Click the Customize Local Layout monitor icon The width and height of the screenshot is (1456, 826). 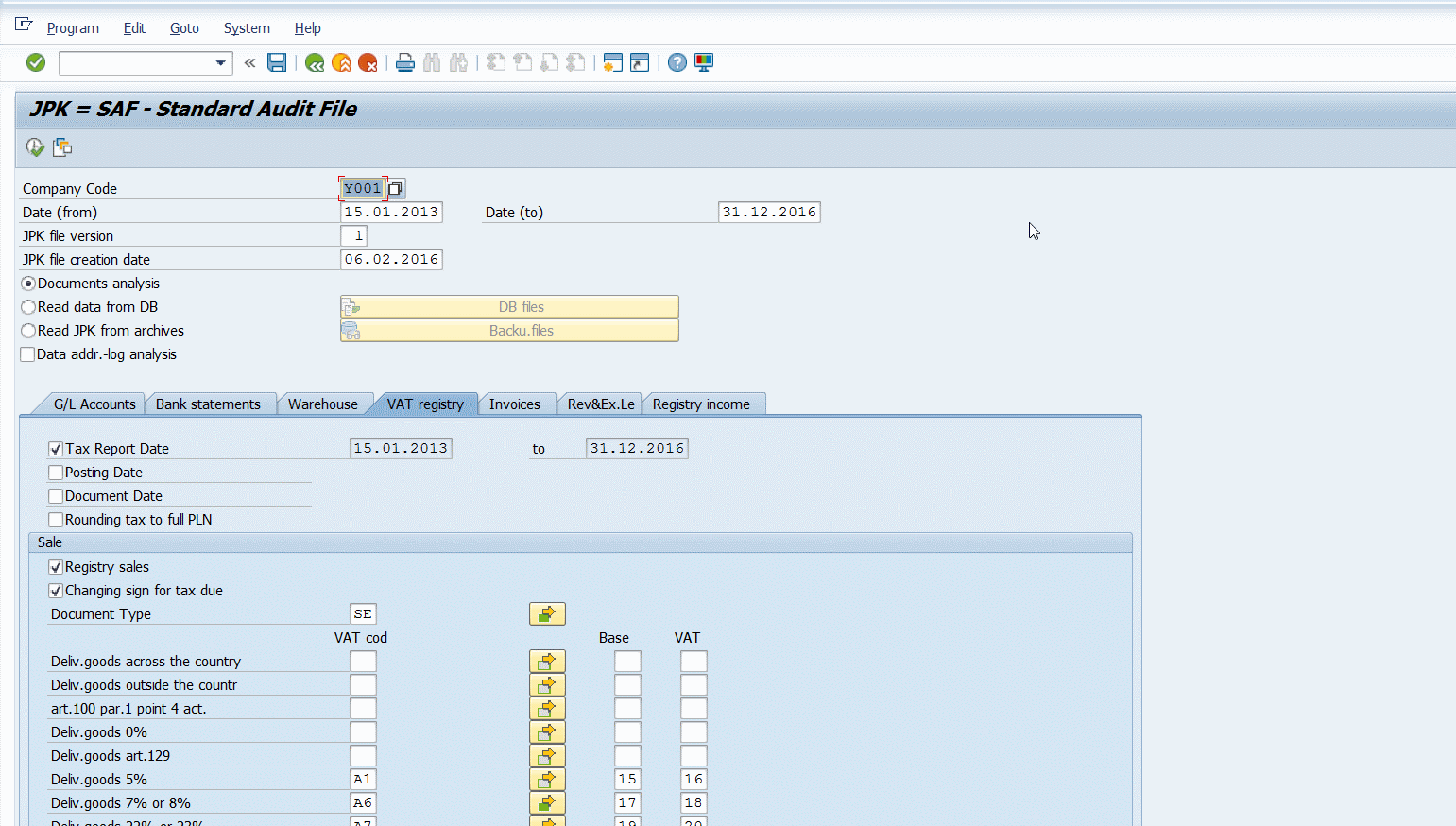tap(704, 62)
